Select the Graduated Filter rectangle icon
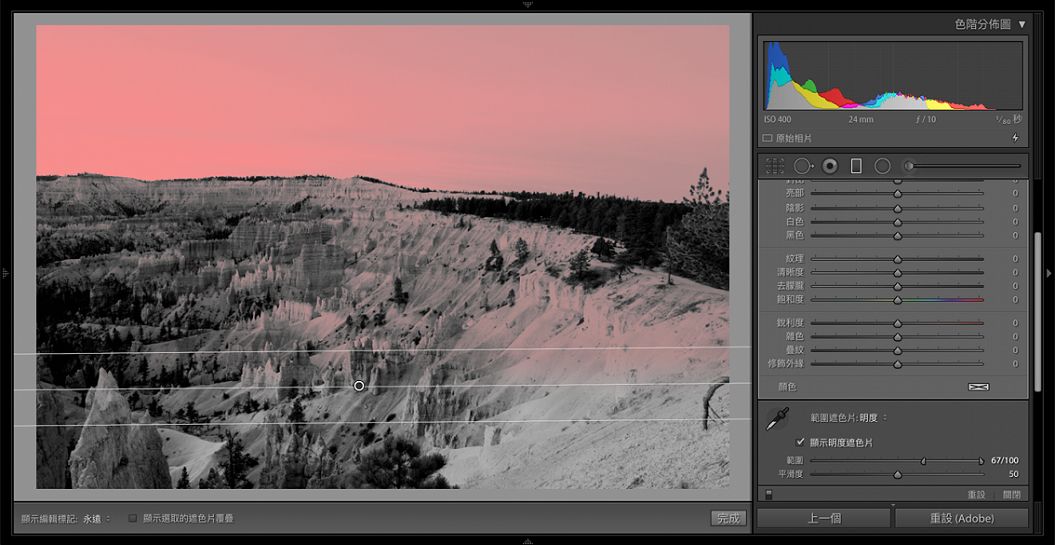 856,166
